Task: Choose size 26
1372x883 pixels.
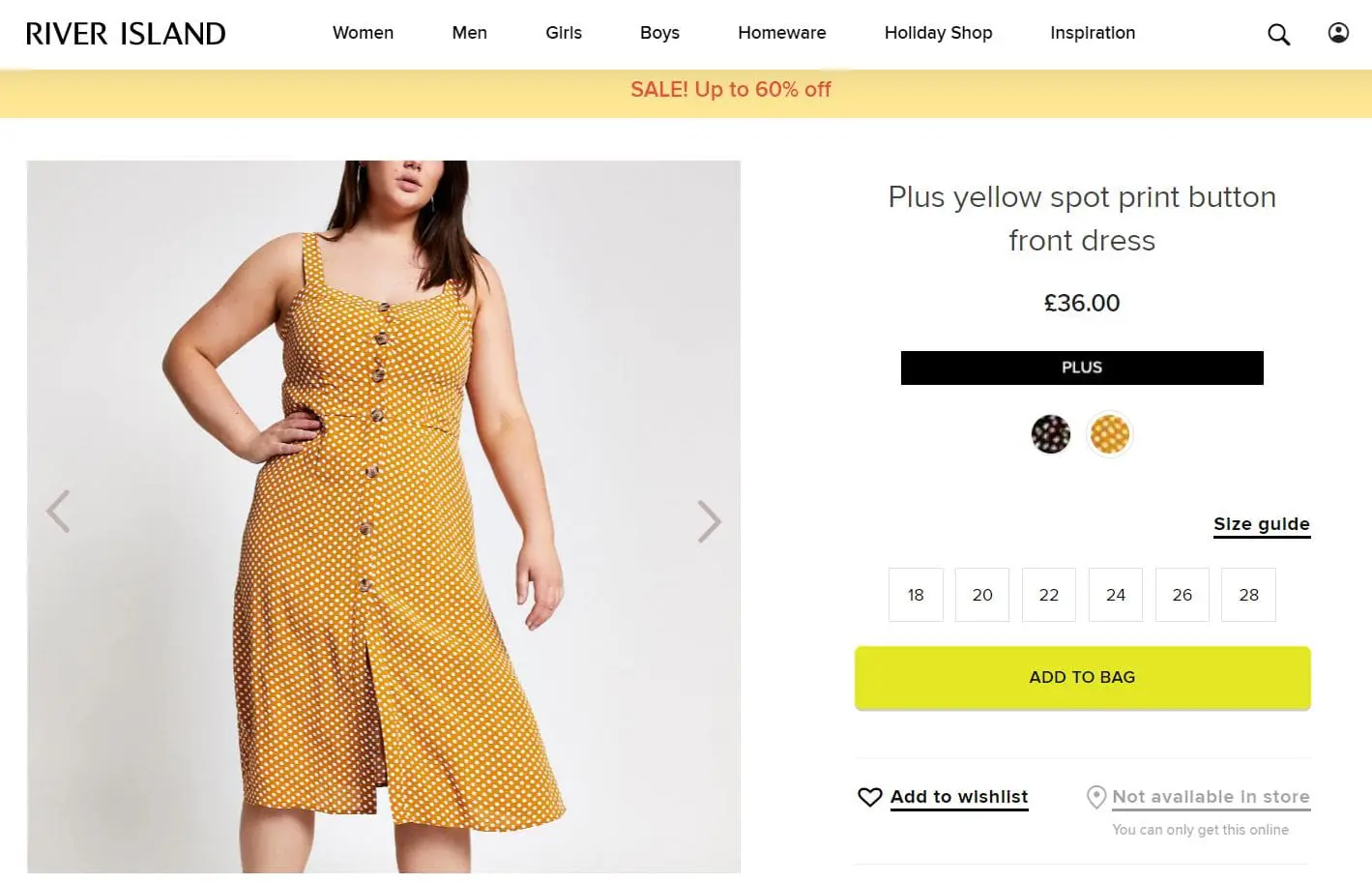Action: 1182,595
